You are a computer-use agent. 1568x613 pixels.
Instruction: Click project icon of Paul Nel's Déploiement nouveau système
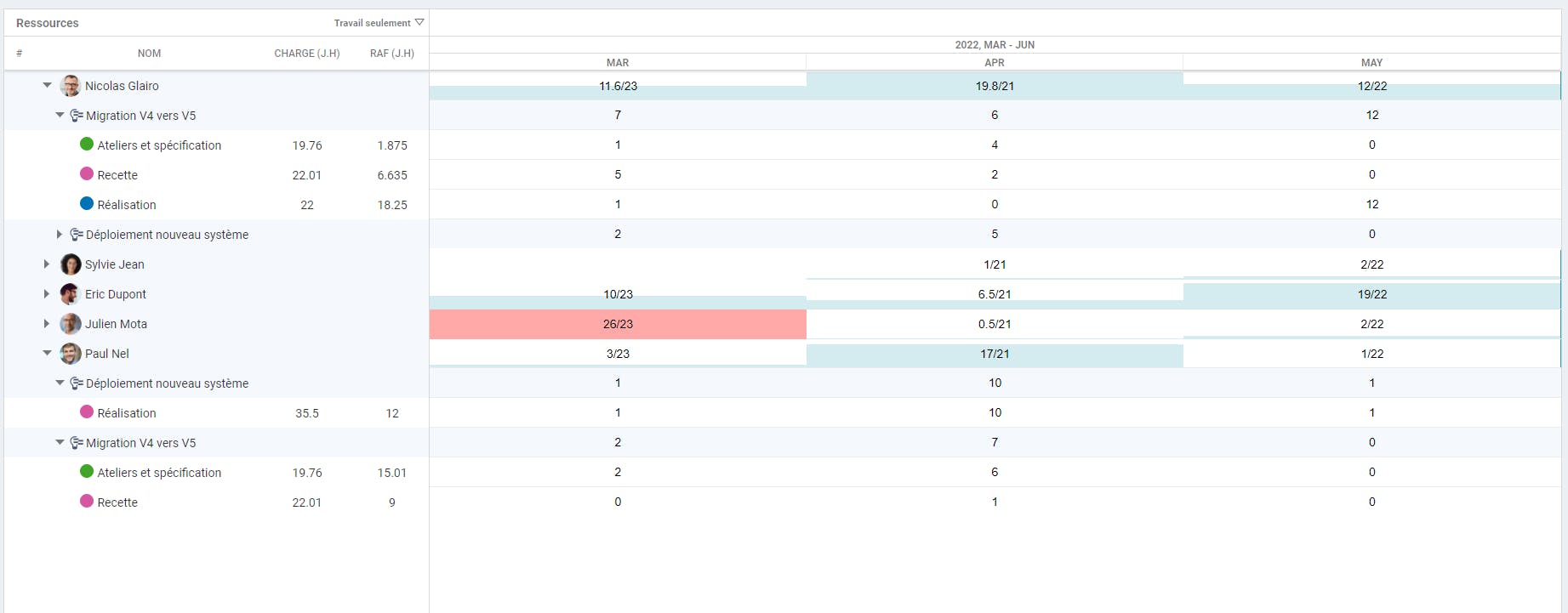point(77,383)
